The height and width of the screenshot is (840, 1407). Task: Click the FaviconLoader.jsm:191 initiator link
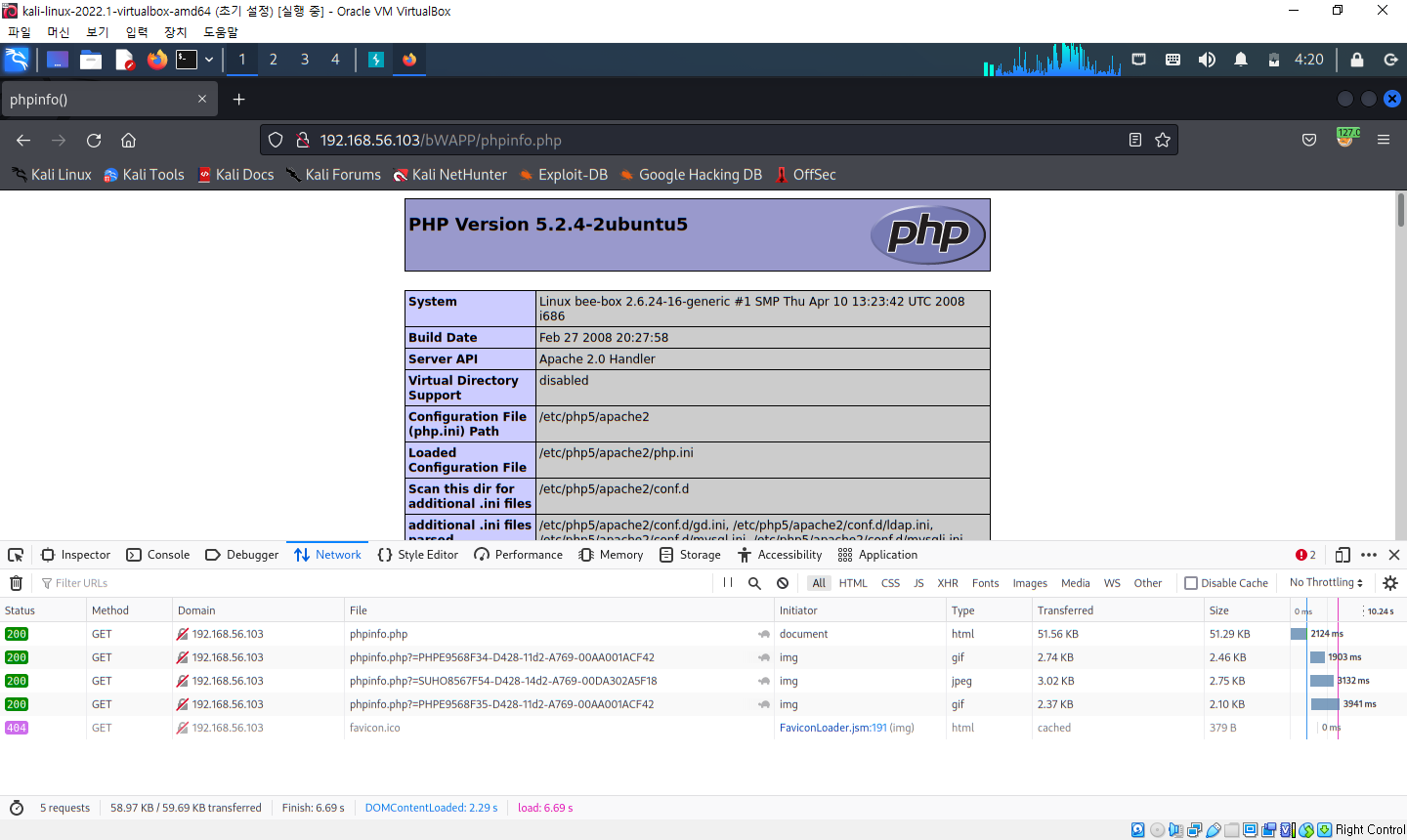833,728
